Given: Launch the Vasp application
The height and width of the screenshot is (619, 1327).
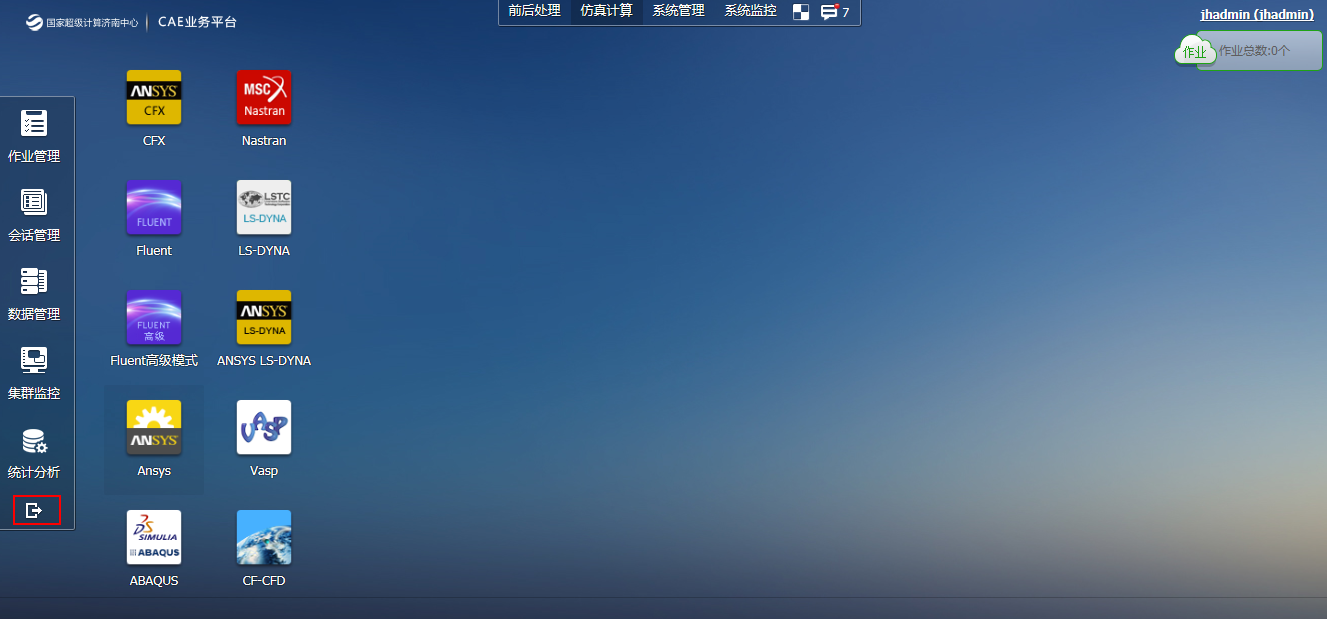Looking at the screenshot, I should tap(264, 427).
